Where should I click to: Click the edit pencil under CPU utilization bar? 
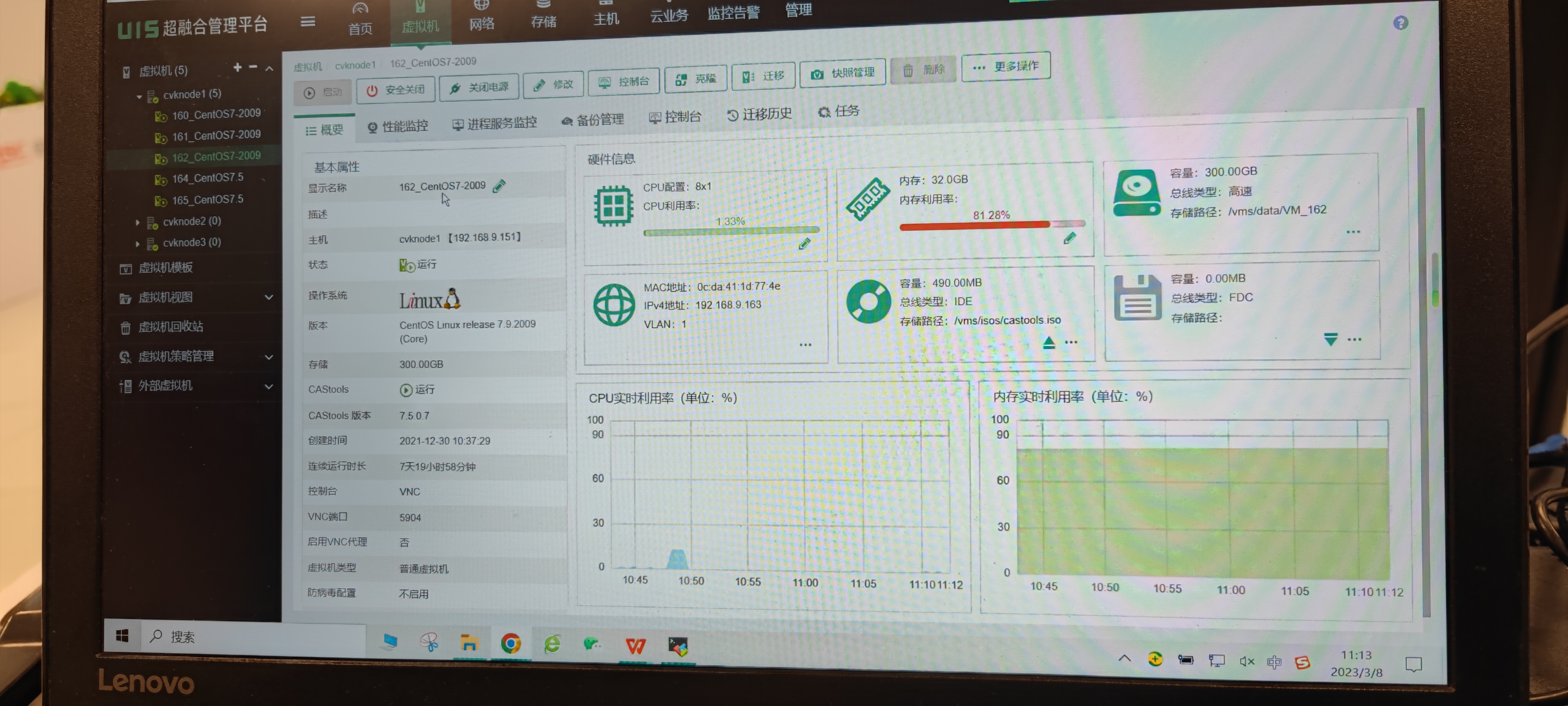pyautogui.click(x=804, y=244)
